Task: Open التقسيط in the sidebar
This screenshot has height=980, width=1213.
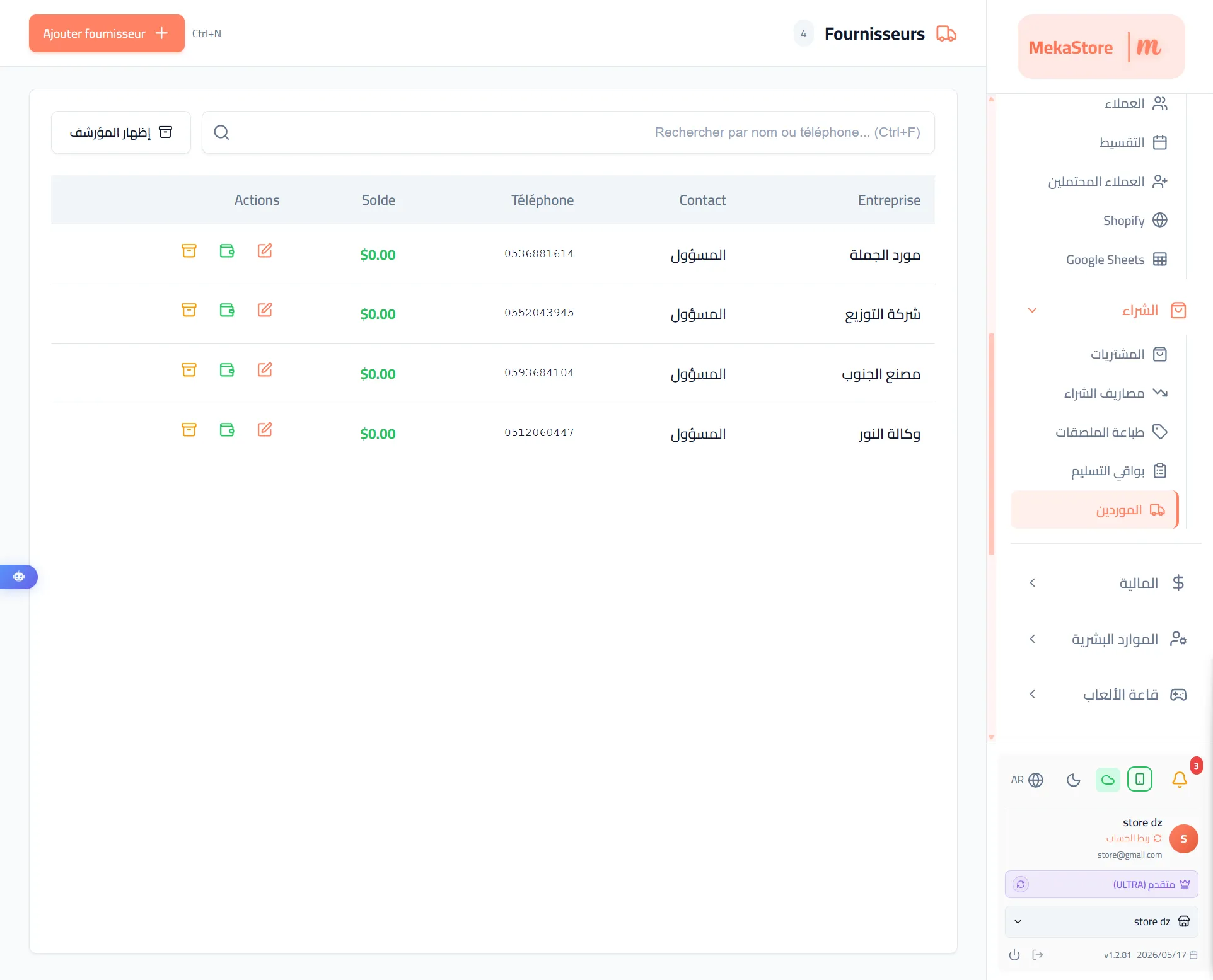Action: [x=1134, y=142]
